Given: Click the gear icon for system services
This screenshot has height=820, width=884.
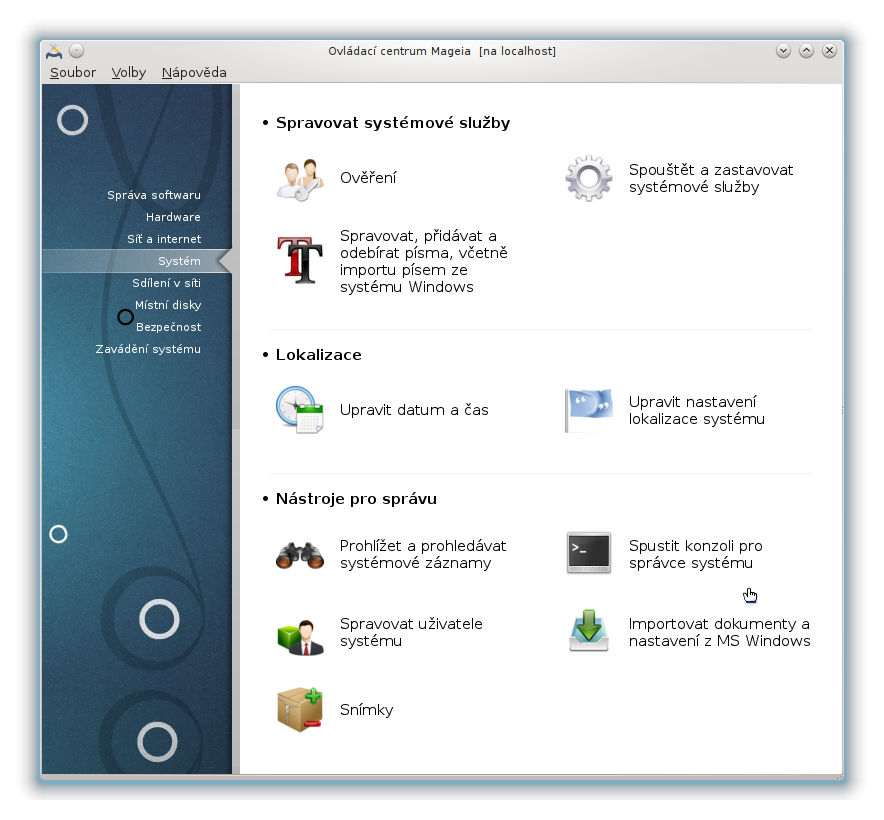Looking at the screenshot, I should tap(589, 178).
